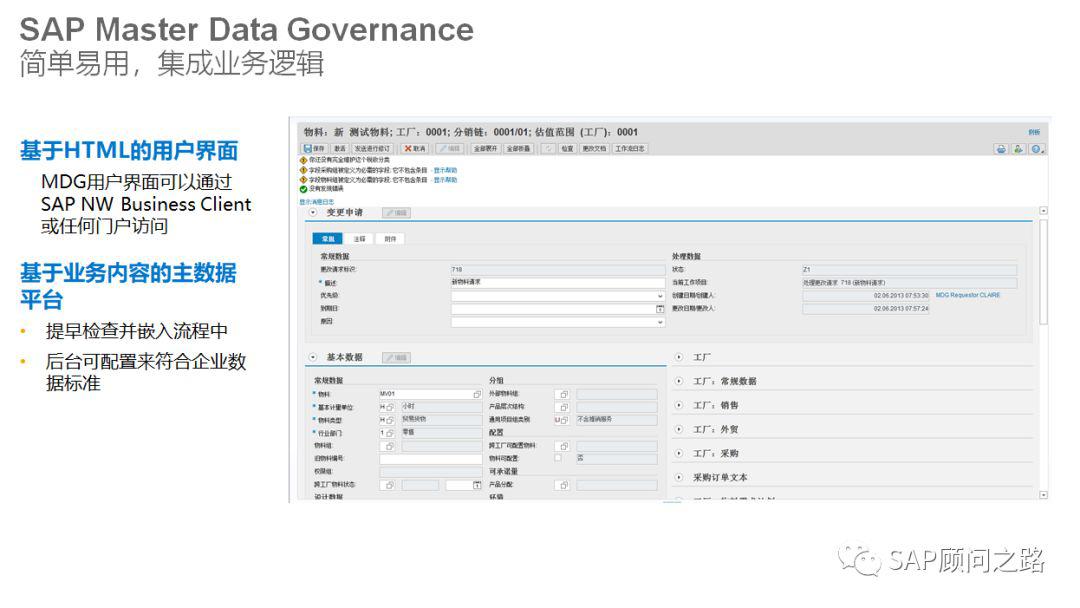
Task: Click the 发送进行修订 toolbar button
Action: [x=372, y=149]
